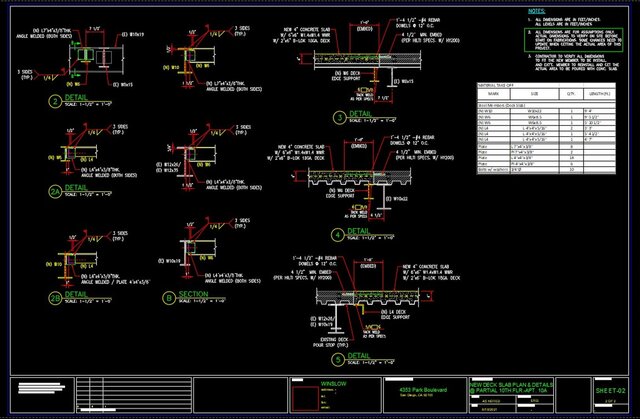This screenshot has width=640, height=419.
Task: Select the Detail 2 number bubble
Action: coord(55,101)
